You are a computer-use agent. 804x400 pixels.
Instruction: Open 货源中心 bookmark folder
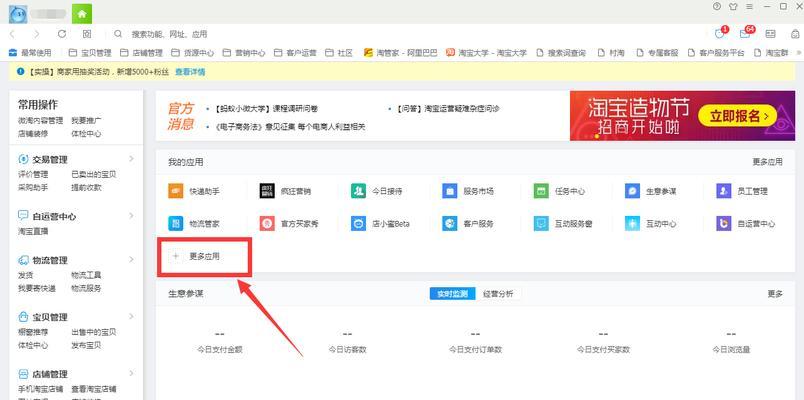coord(192,52)
